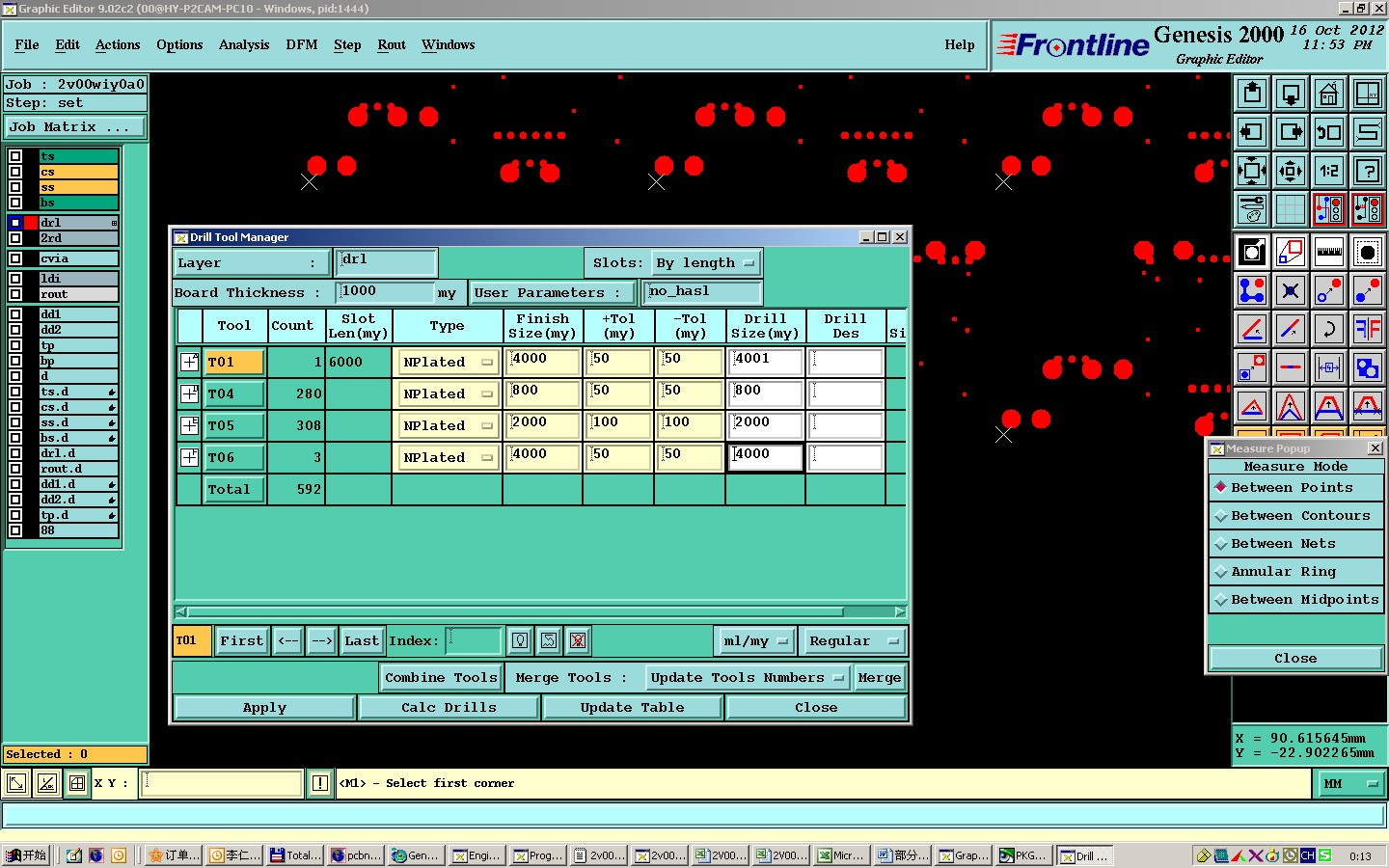
Task: Open the Help menu
Action: 960,45
